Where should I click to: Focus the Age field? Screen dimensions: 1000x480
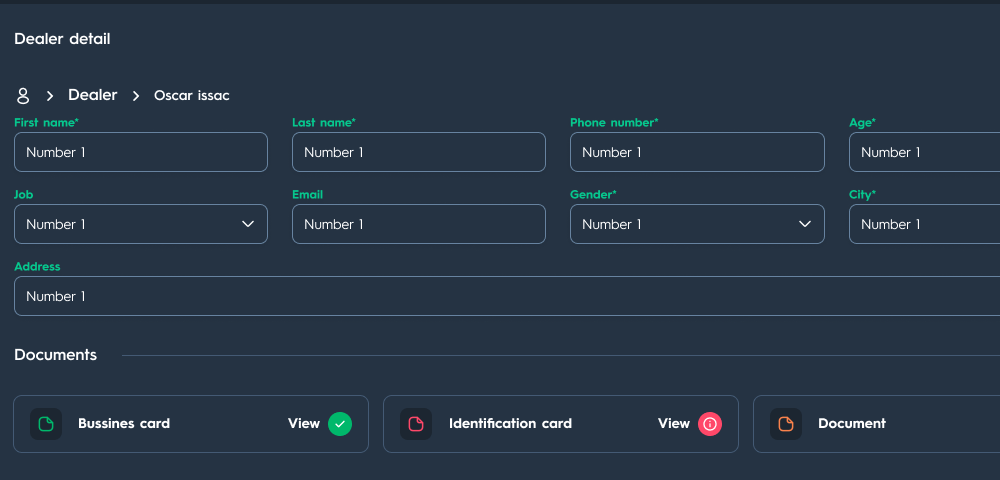tap(925, 152)
